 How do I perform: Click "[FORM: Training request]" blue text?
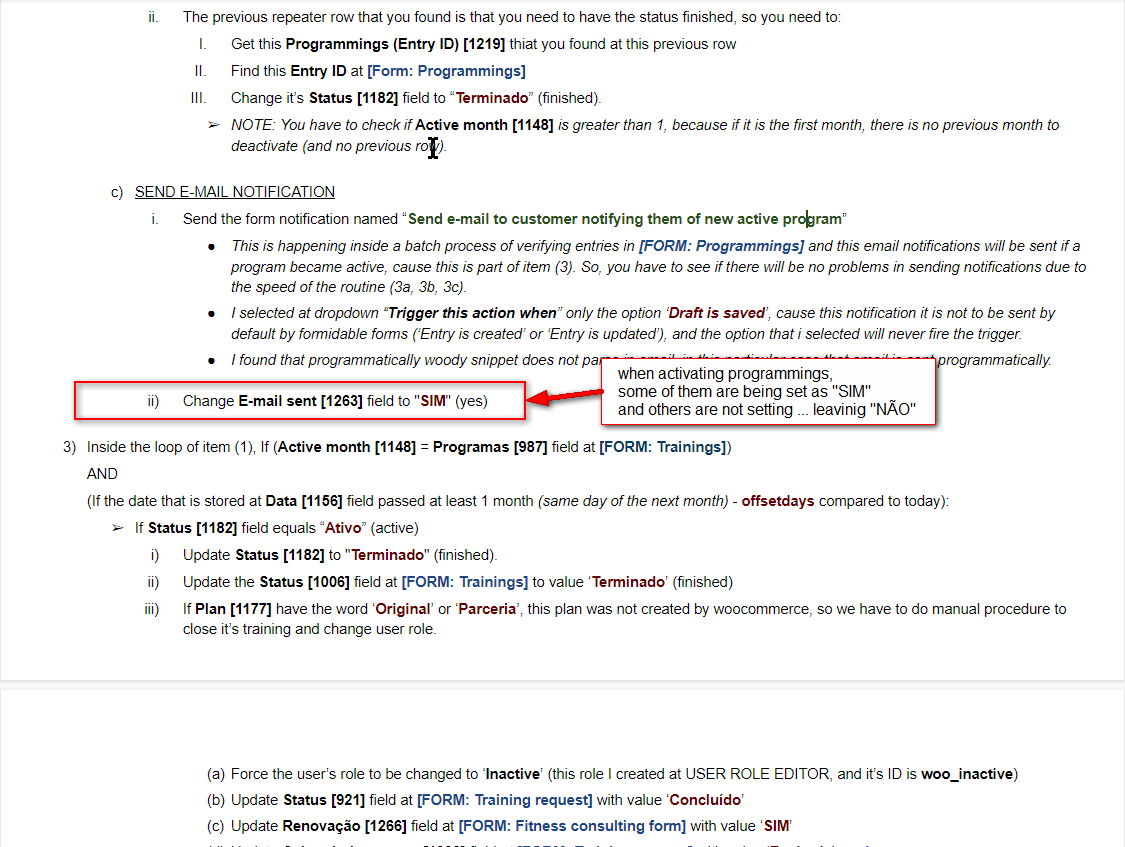pos(504,800)
